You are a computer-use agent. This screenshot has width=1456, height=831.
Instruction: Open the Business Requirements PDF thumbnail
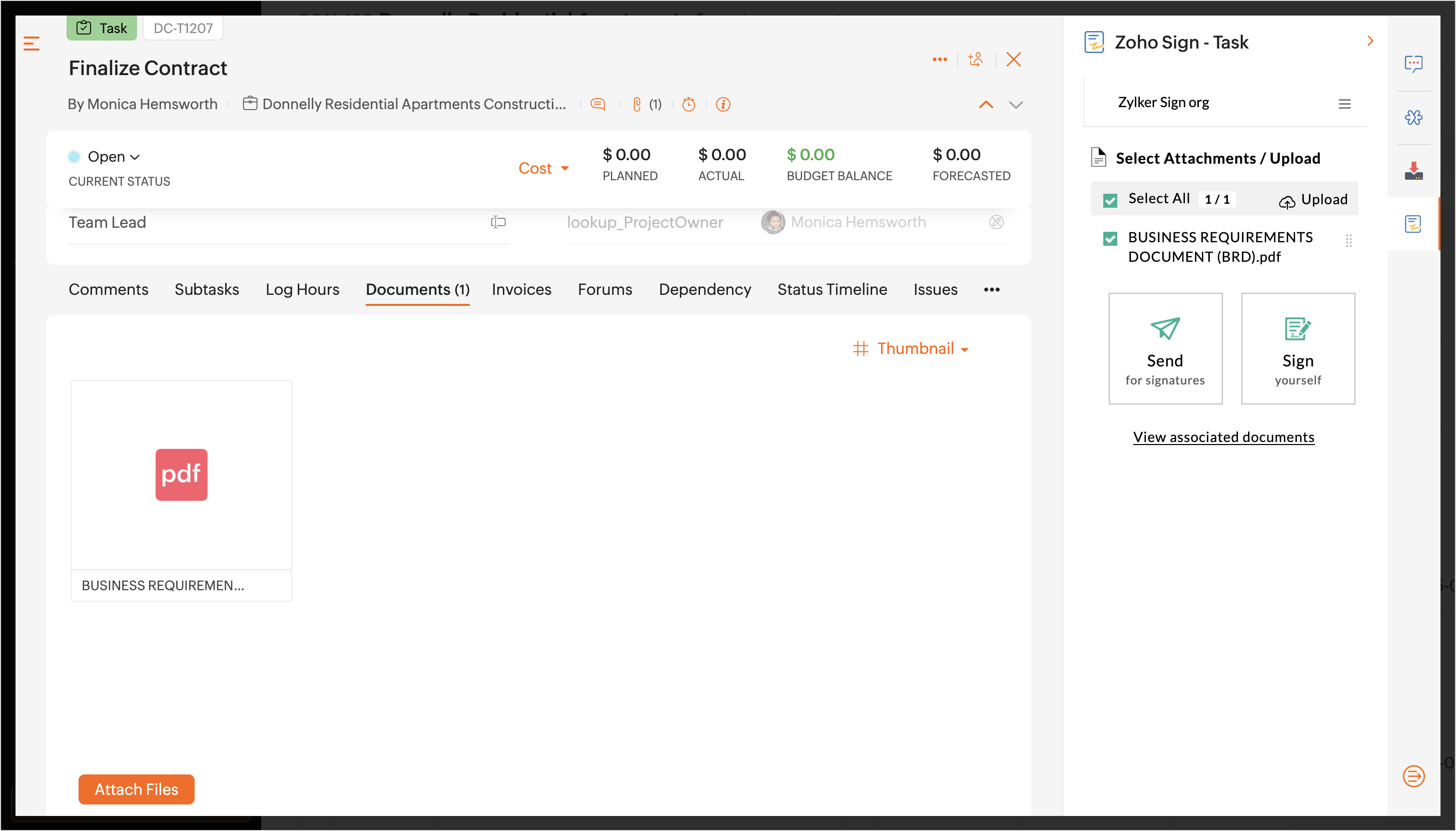coord(181,475)
